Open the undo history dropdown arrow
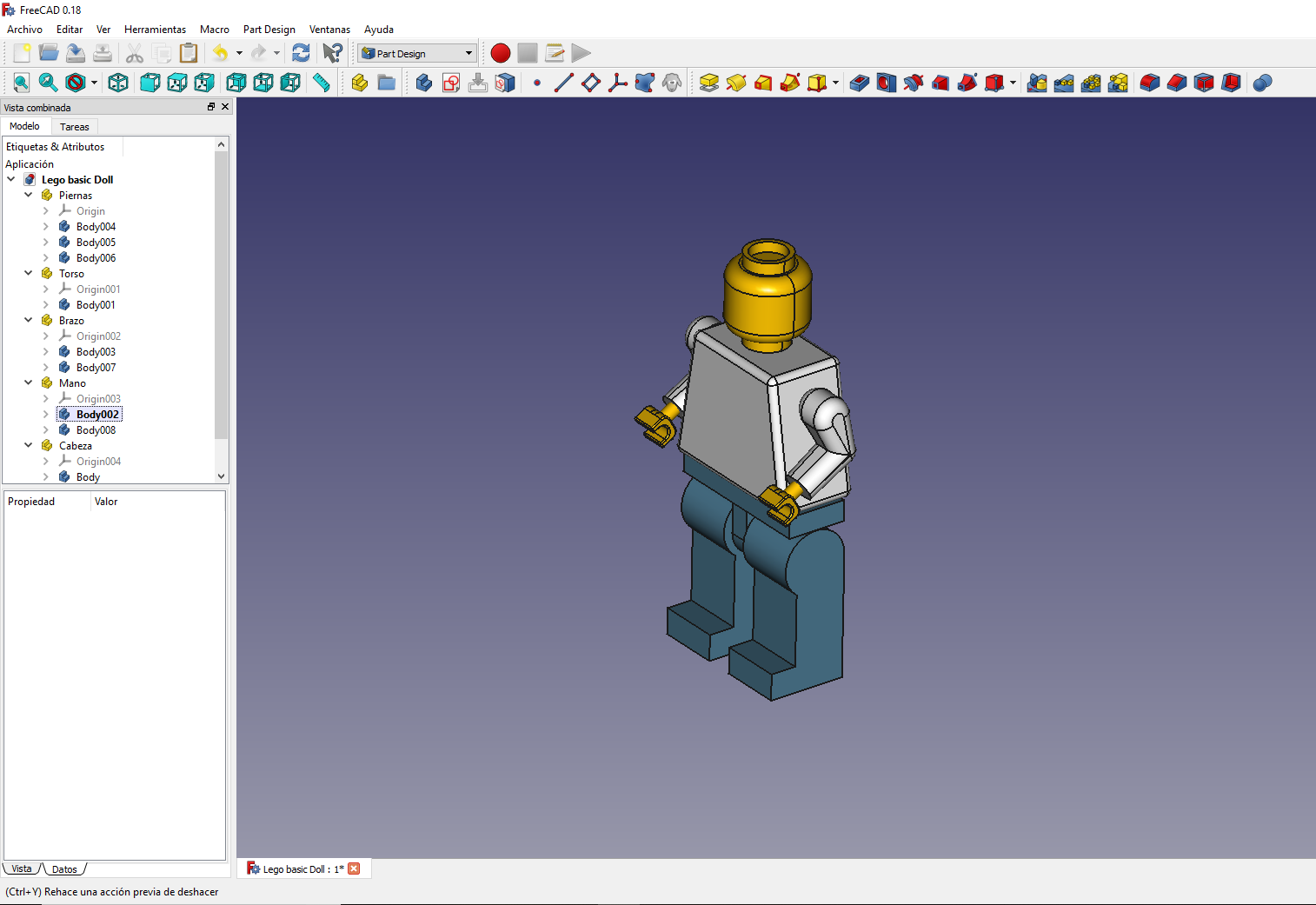The width and height of the screenshot is (1316, 905). 239,53
